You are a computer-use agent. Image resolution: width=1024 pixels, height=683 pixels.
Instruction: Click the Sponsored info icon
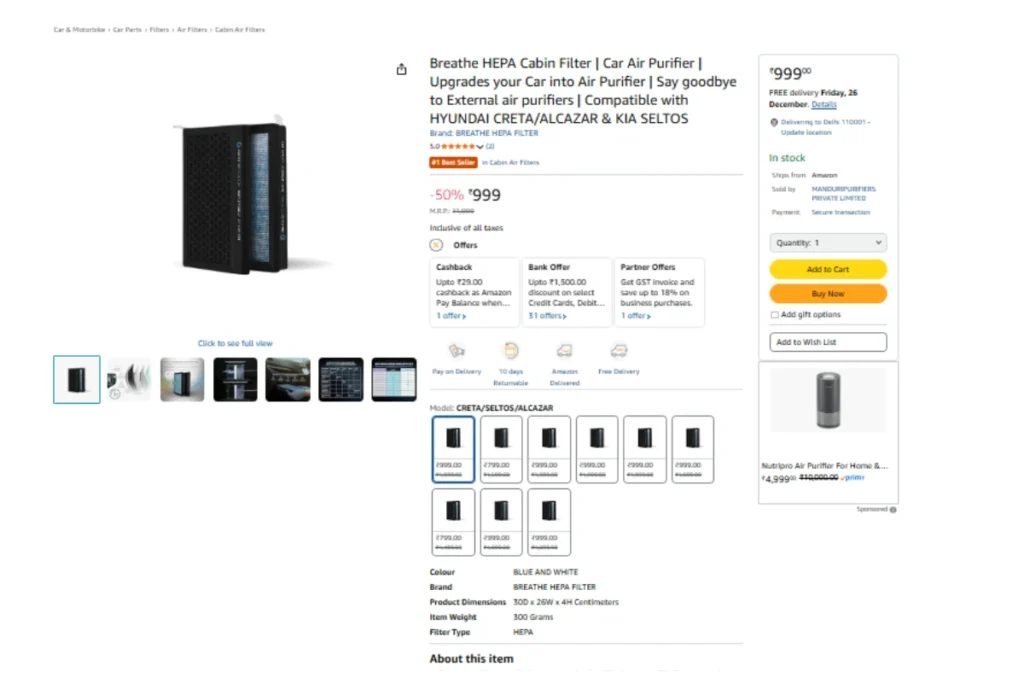893,510
